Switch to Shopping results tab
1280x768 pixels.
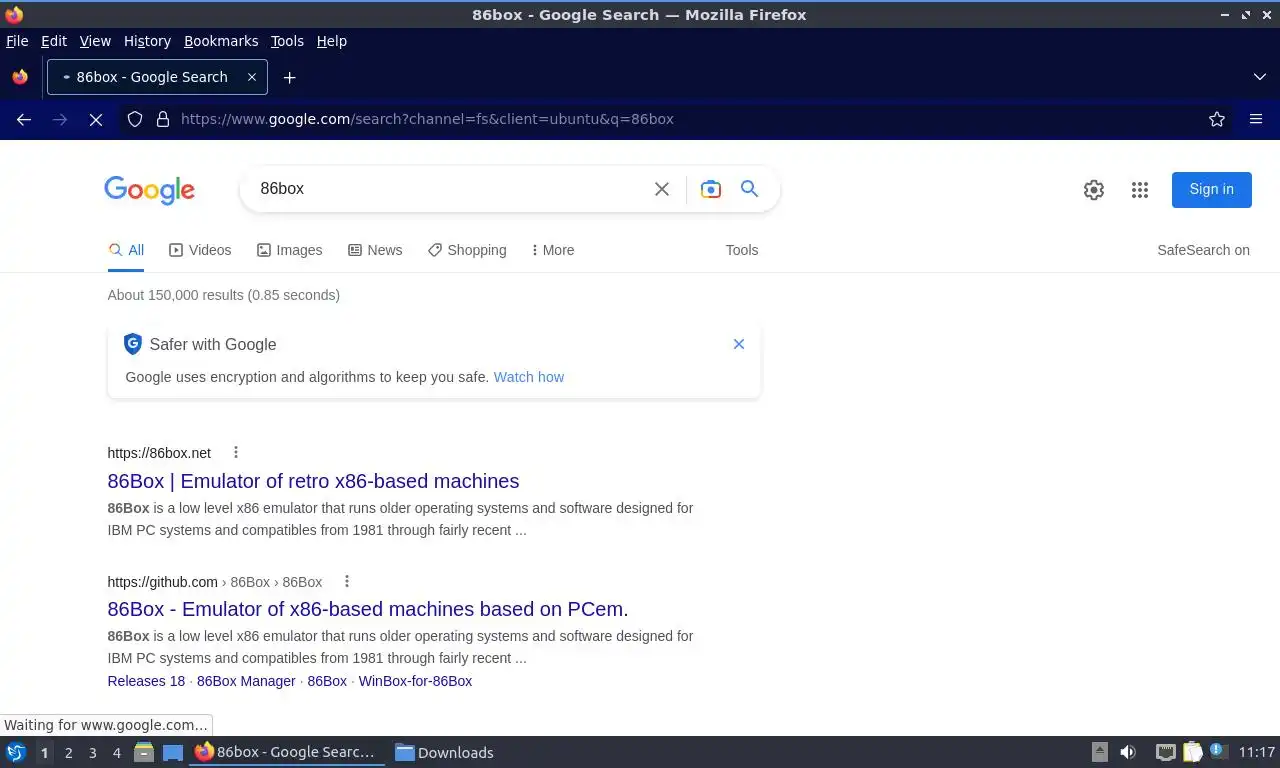point(467,250)
